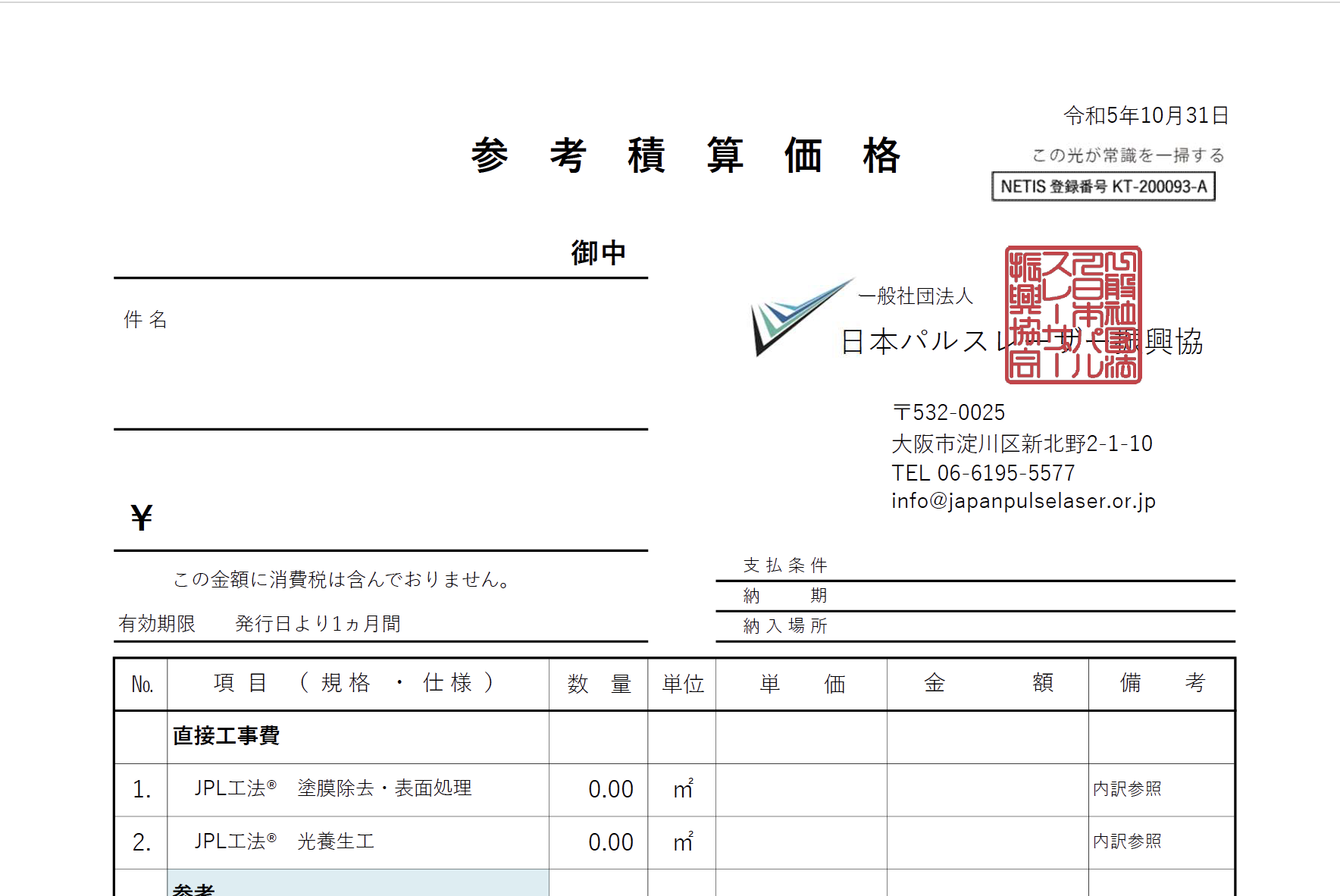The image size is (1340, 896).
Task: Open the info@japanpulselaser.or.jp email address
Action: coord(1023,501)
